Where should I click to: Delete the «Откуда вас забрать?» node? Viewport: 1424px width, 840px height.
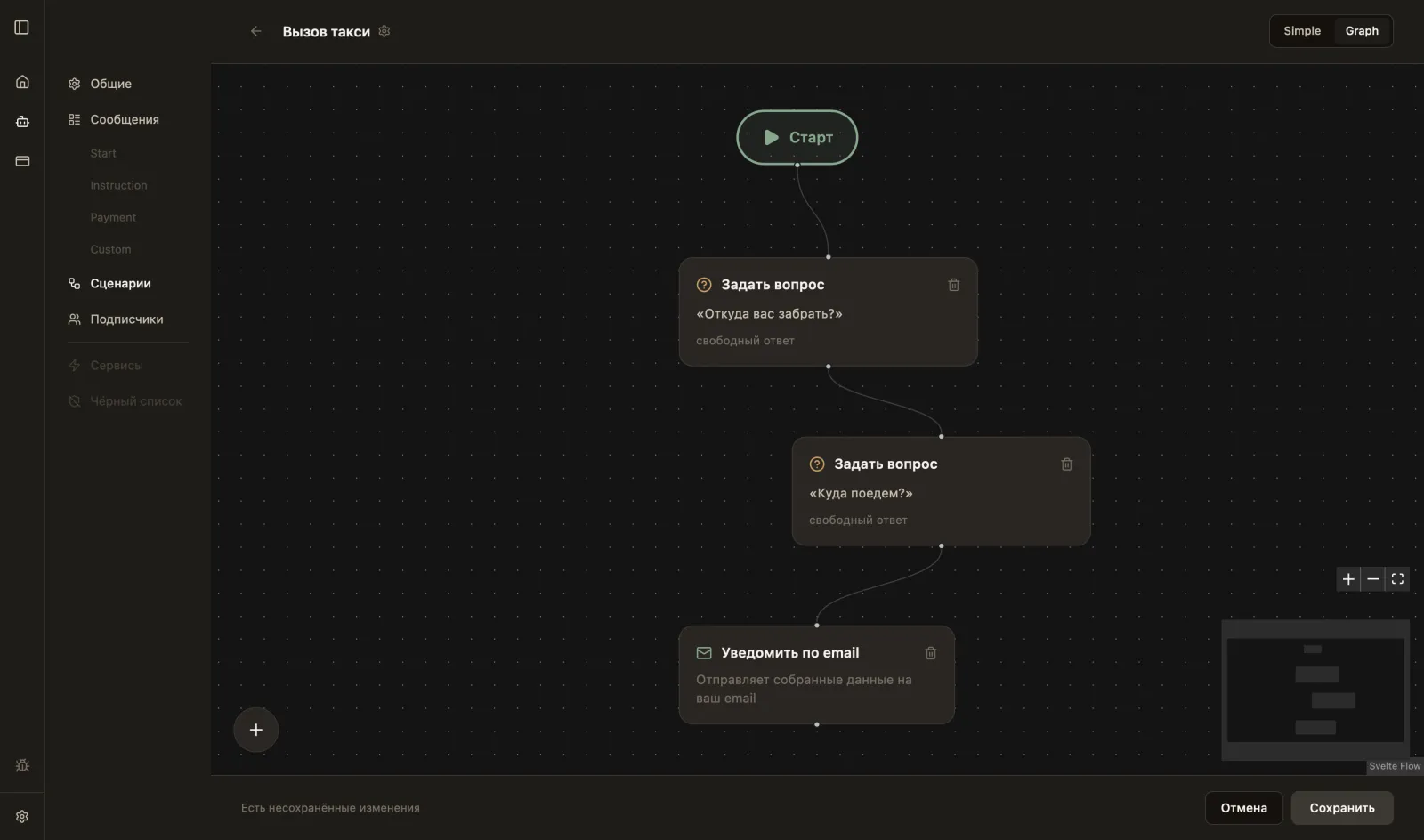point(954,285)
